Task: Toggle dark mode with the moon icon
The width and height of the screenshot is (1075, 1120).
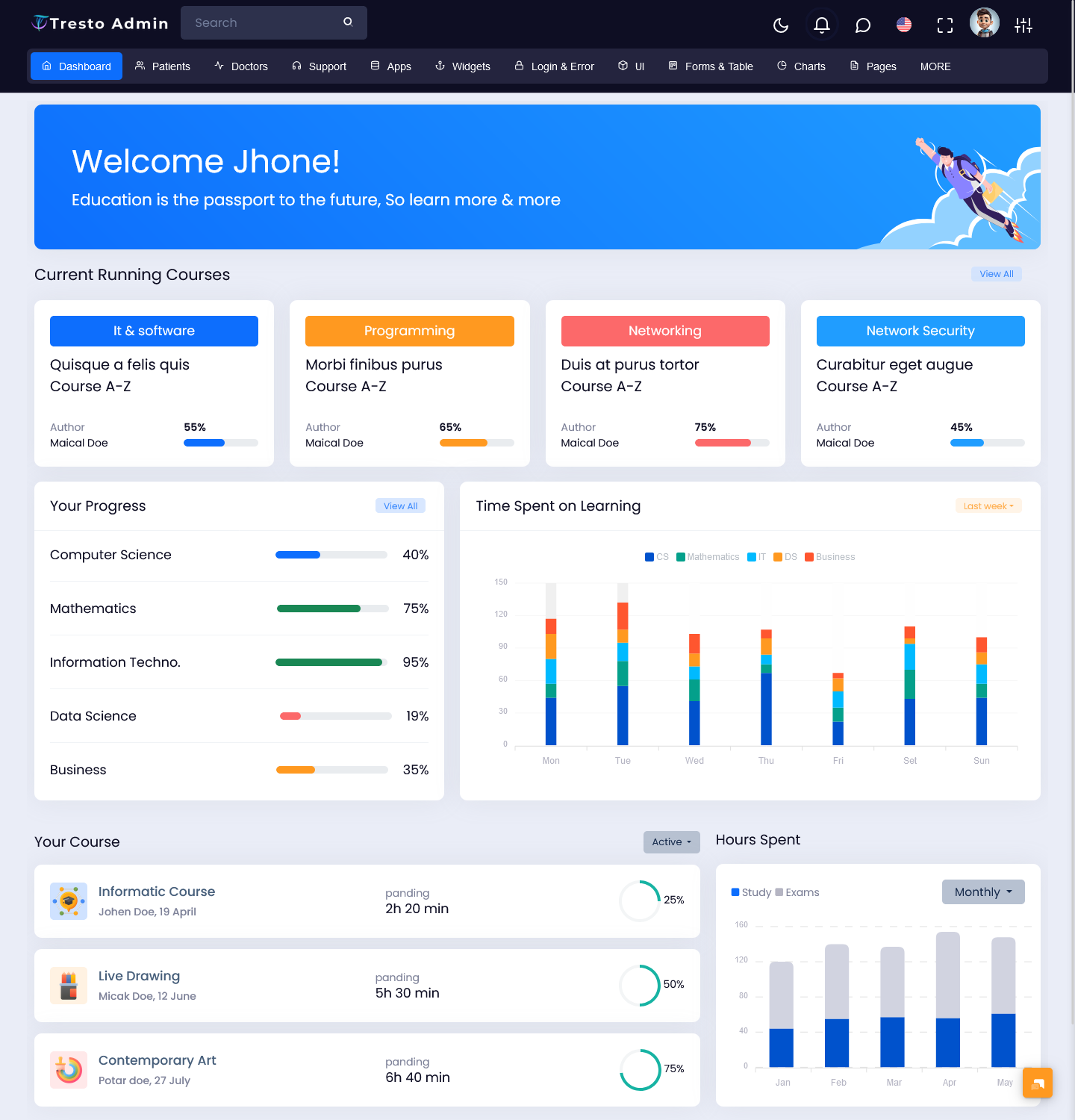Action: point(781,25)
